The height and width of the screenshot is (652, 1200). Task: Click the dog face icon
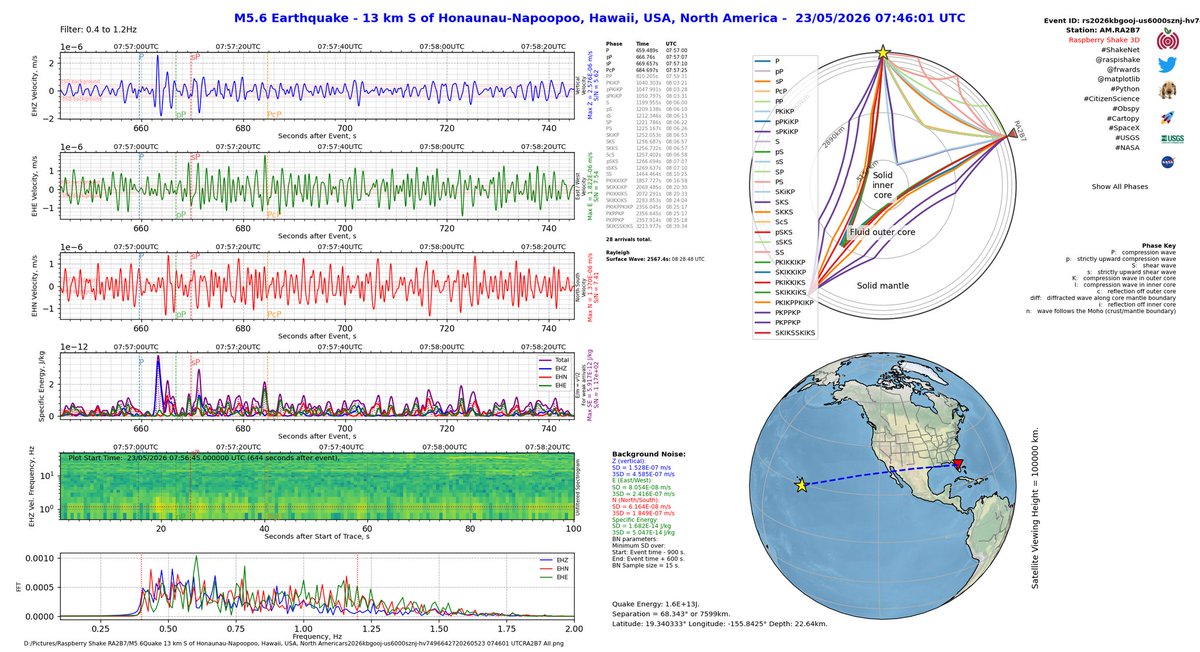point(1166,92)
